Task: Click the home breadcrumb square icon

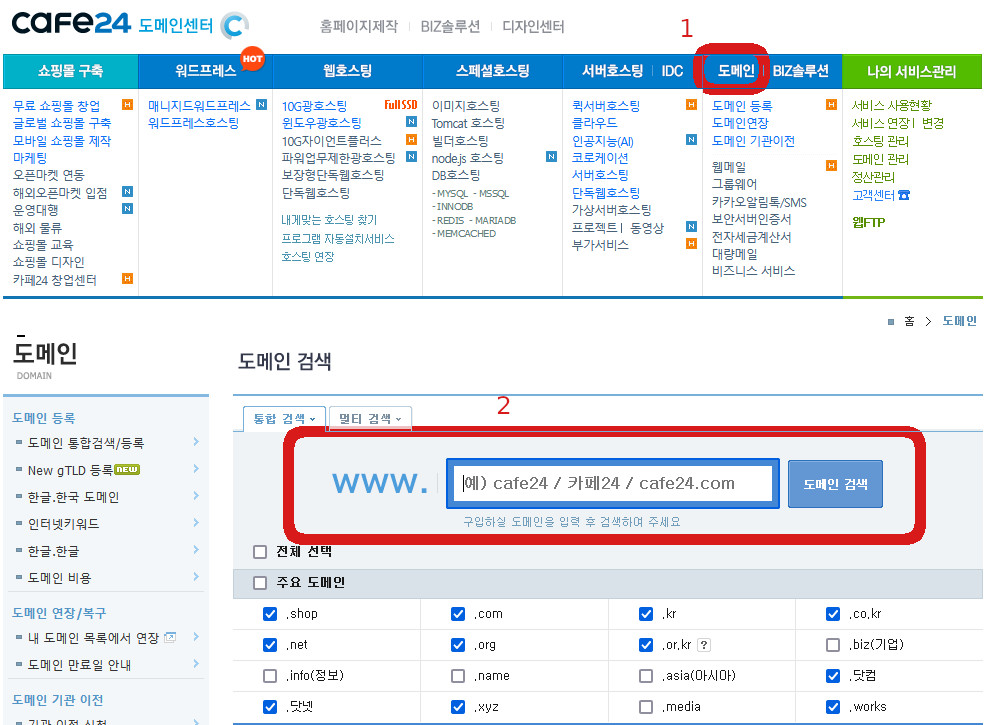Action: click(x=891, y=322)
